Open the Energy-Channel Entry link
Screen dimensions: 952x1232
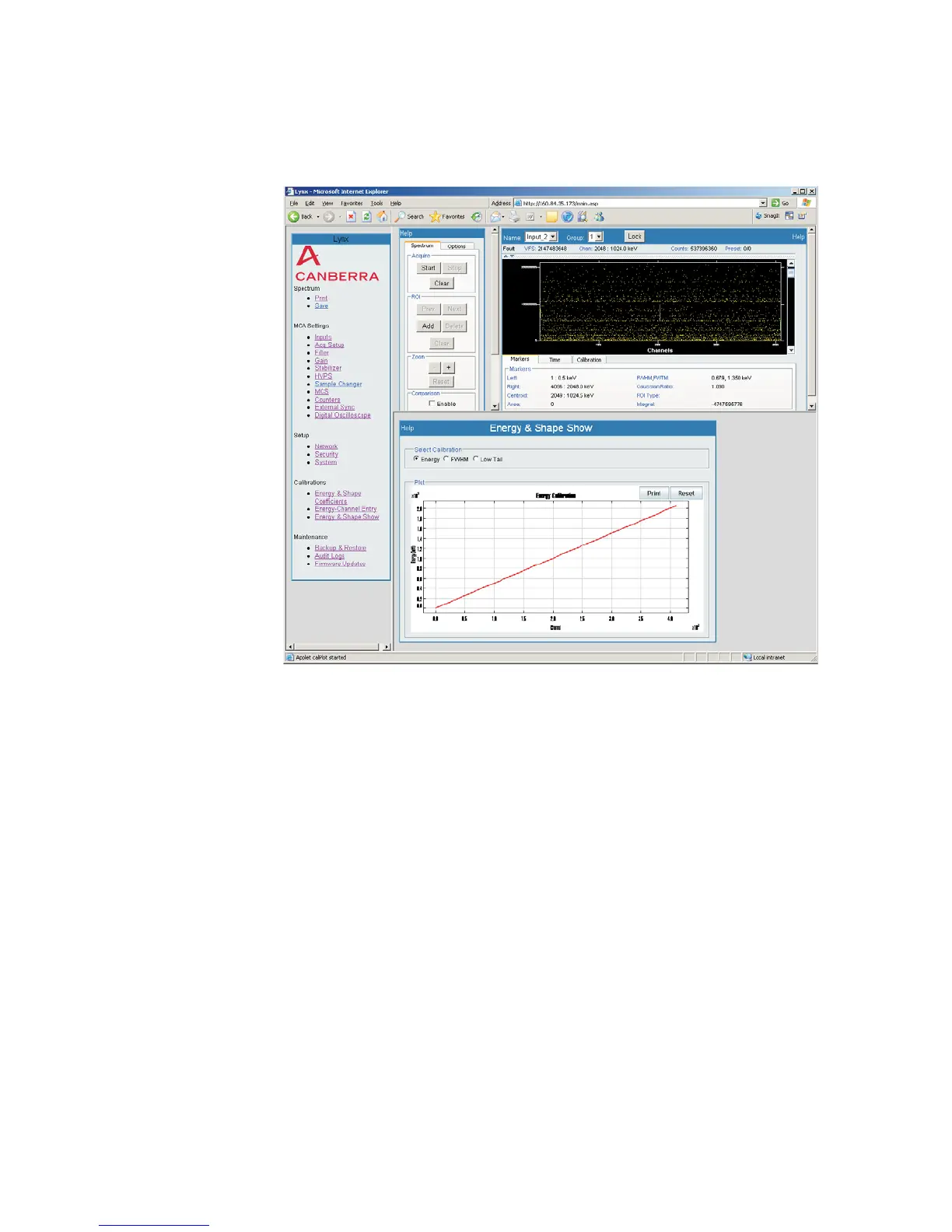(345, 509)
